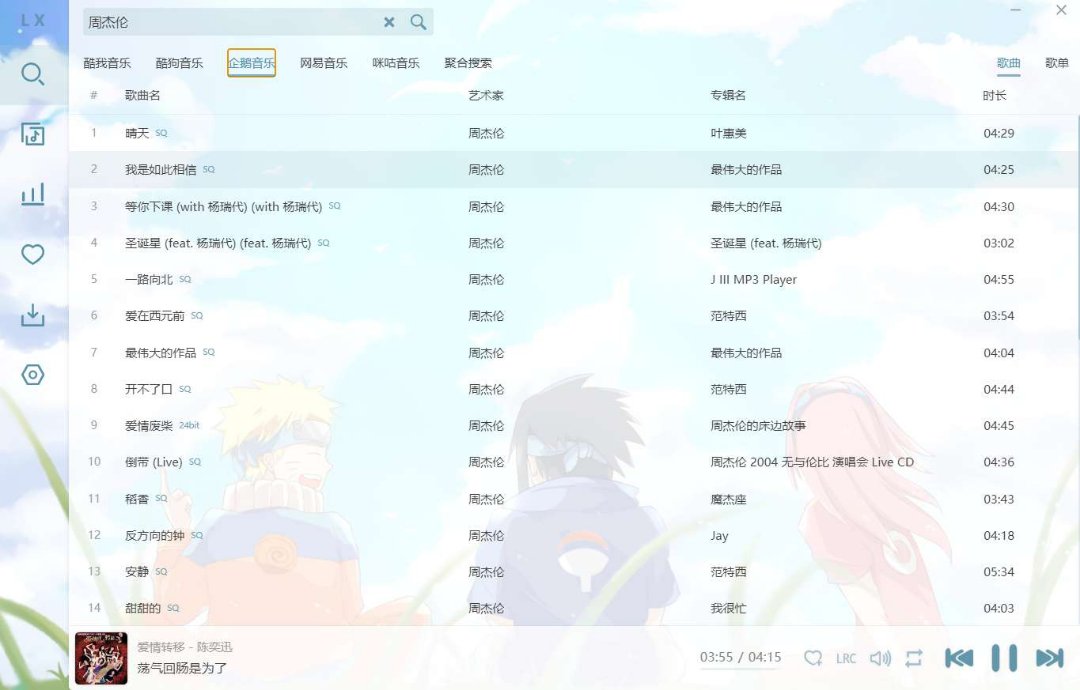Toggle desktop lyrics LRC button

[x=846, y=658]
